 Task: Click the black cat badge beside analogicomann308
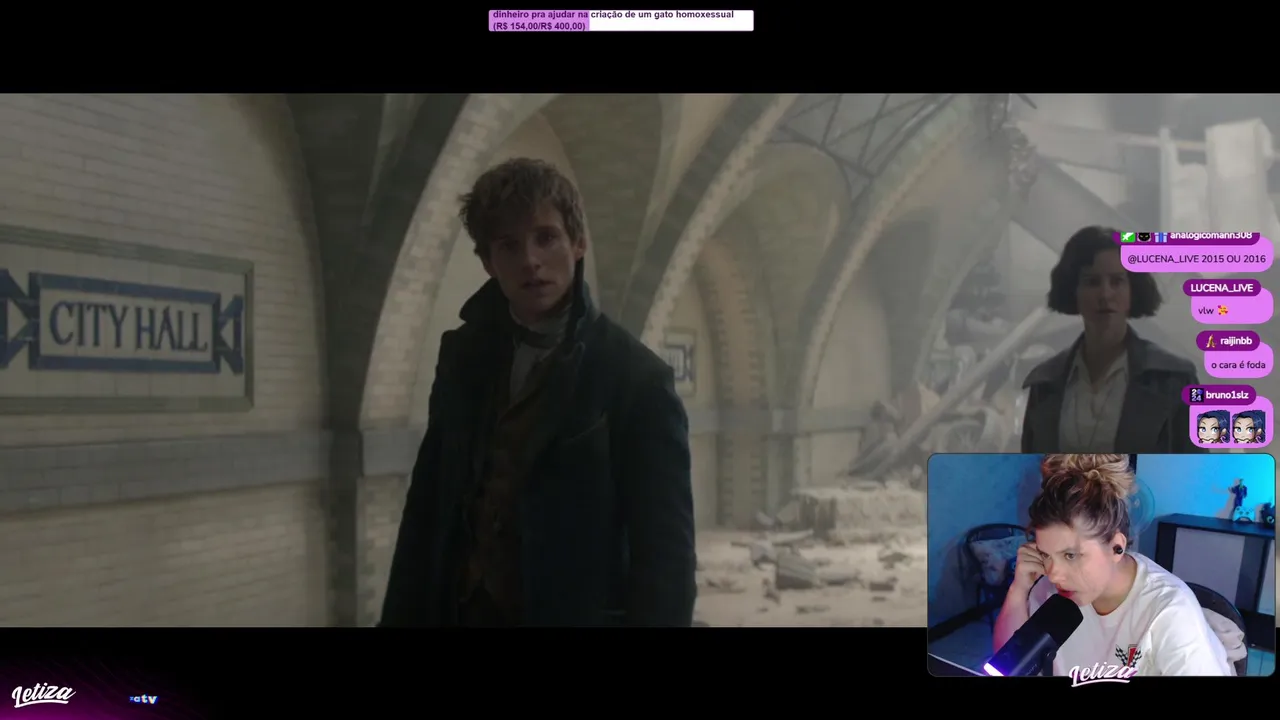click(x=1144, y=236)
